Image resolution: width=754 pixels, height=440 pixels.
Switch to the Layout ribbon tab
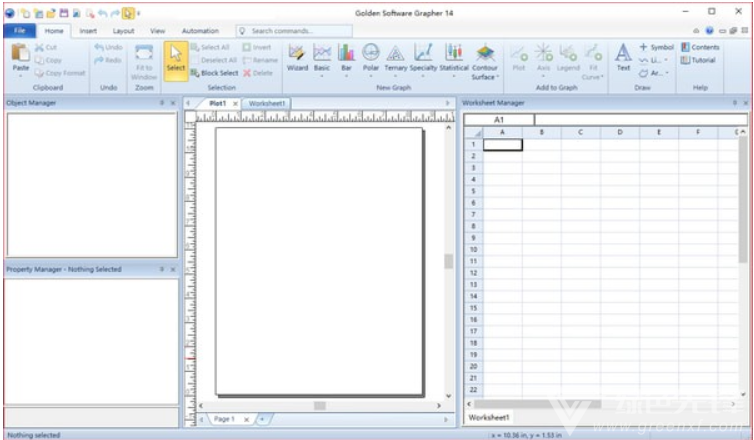click(124, 31)
